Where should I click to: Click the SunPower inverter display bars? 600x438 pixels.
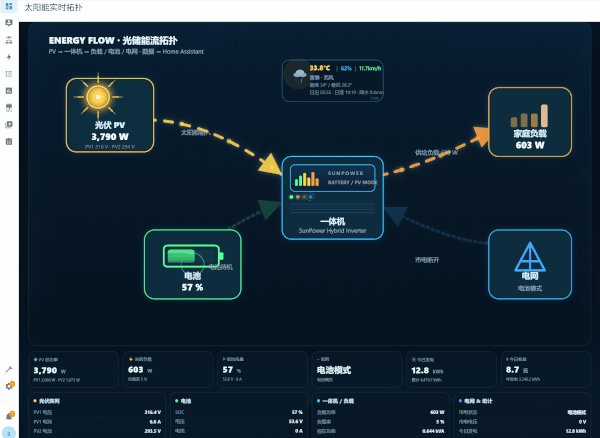coord(307,179)
